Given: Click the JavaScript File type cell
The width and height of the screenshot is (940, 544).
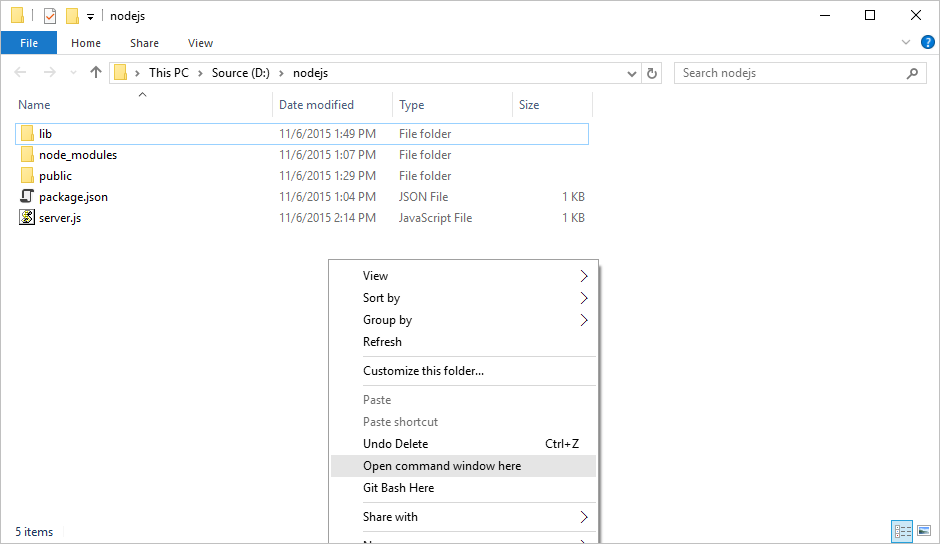Looking at the screenshot, I should (435, 218).
